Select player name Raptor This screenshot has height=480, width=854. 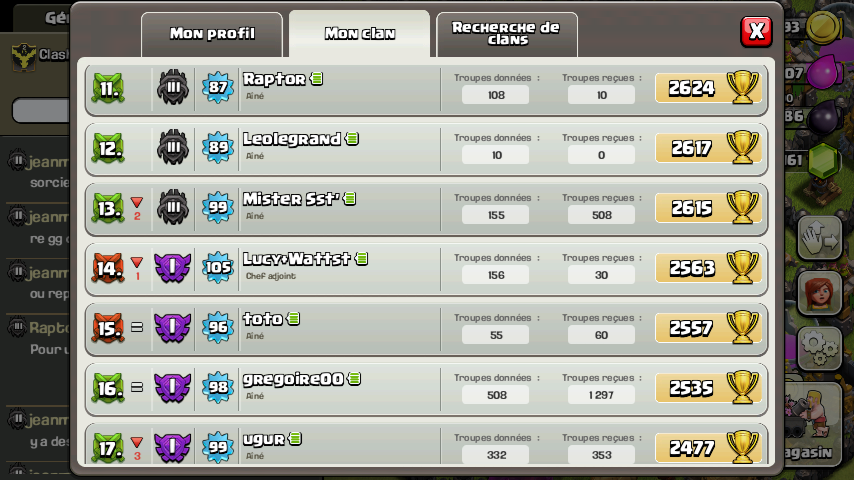(x=274, y=80)
